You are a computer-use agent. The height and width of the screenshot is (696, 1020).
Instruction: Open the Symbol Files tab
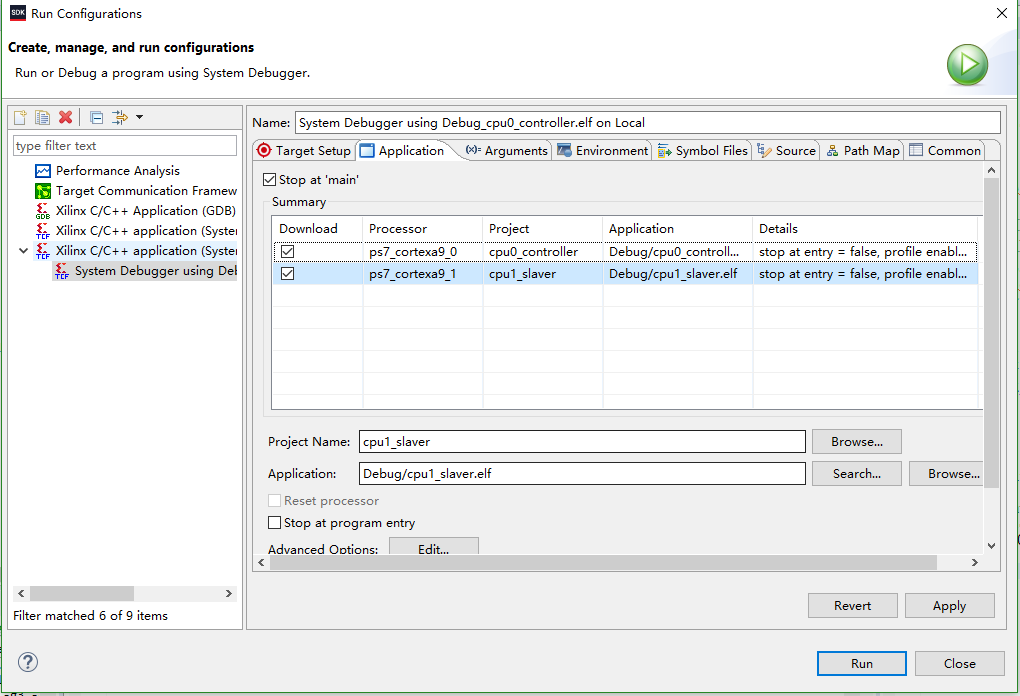click(x=703, y=150)
